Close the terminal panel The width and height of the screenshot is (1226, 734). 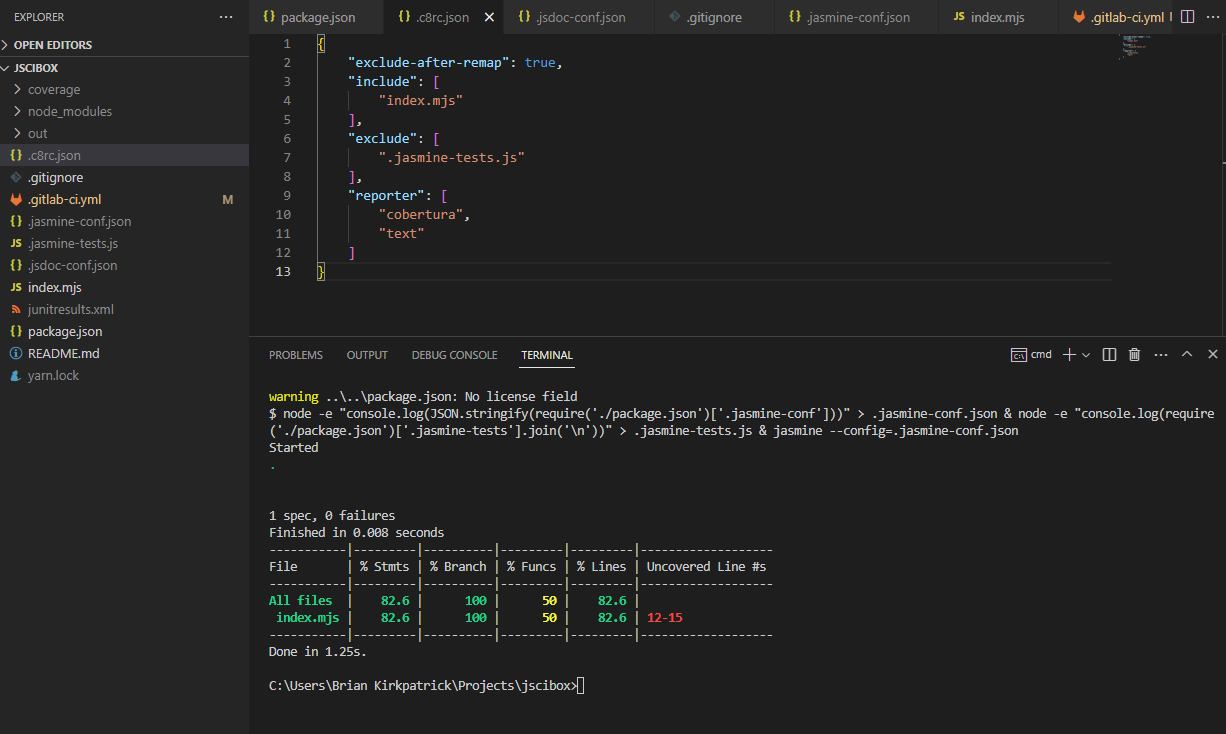click(1212, 355)
